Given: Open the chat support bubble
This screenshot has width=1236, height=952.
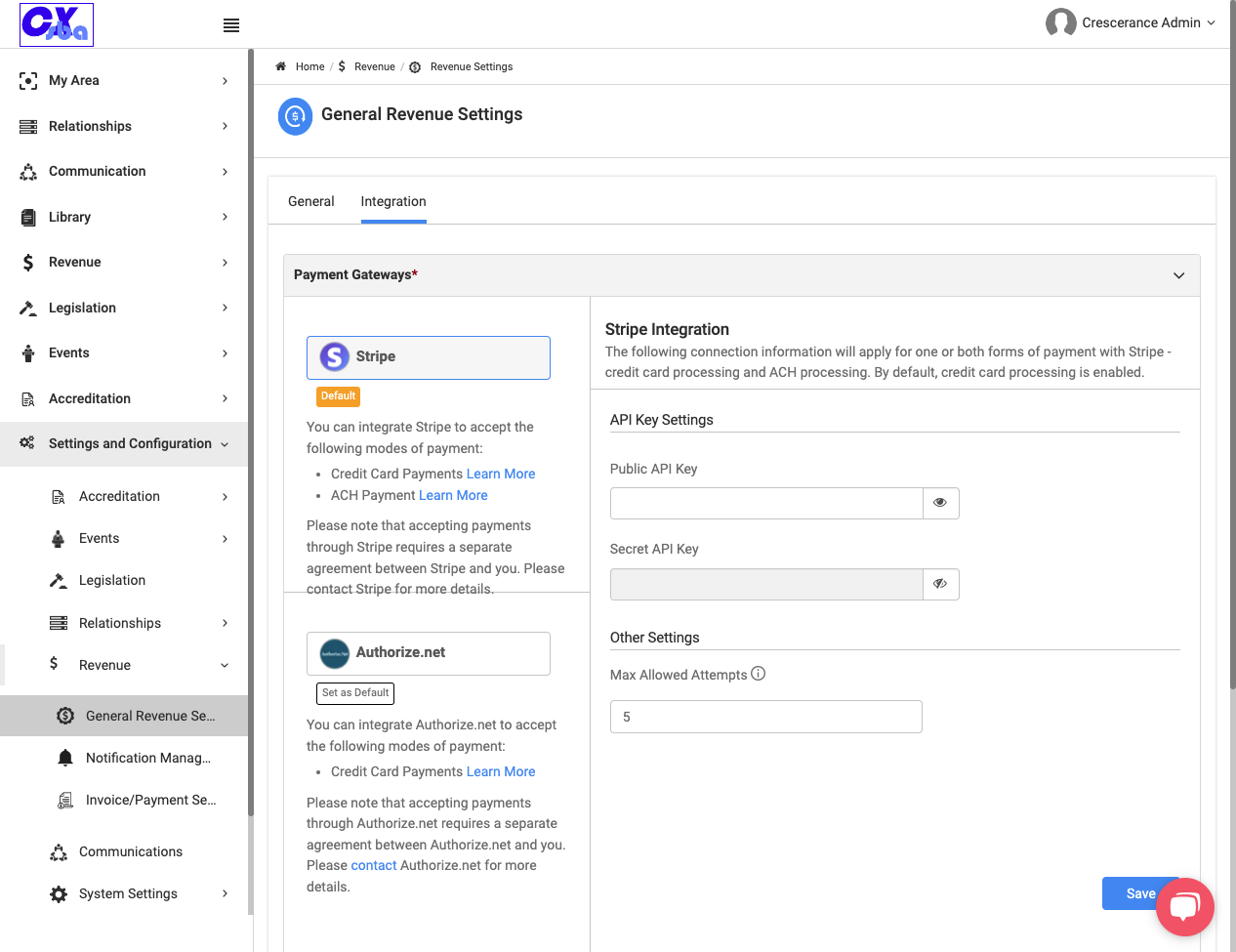Looking at the screenshot, I should (x=1184, y=907).
